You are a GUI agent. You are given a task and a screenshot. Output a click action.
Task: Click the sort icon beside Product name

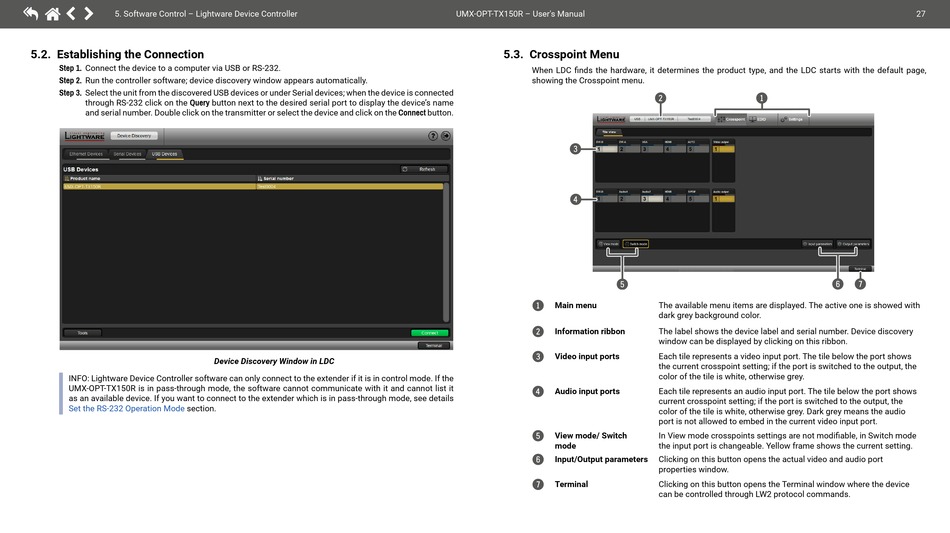tap(67, 179)
